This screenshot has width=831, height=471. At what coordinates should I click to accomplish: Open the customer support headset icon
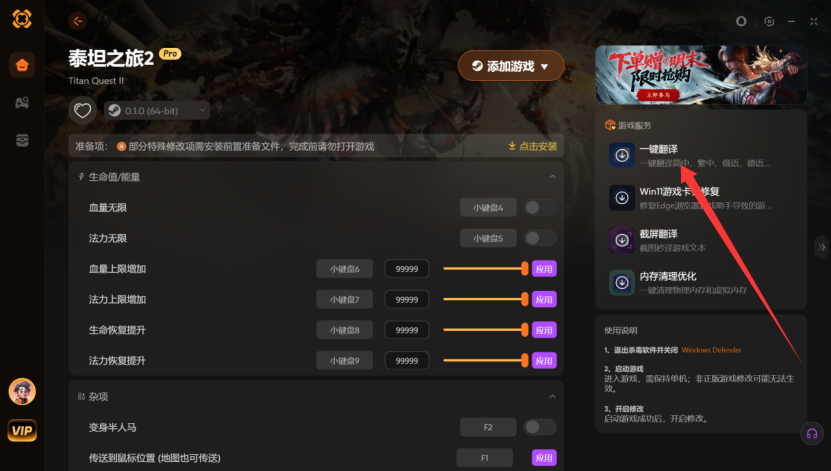811,434
